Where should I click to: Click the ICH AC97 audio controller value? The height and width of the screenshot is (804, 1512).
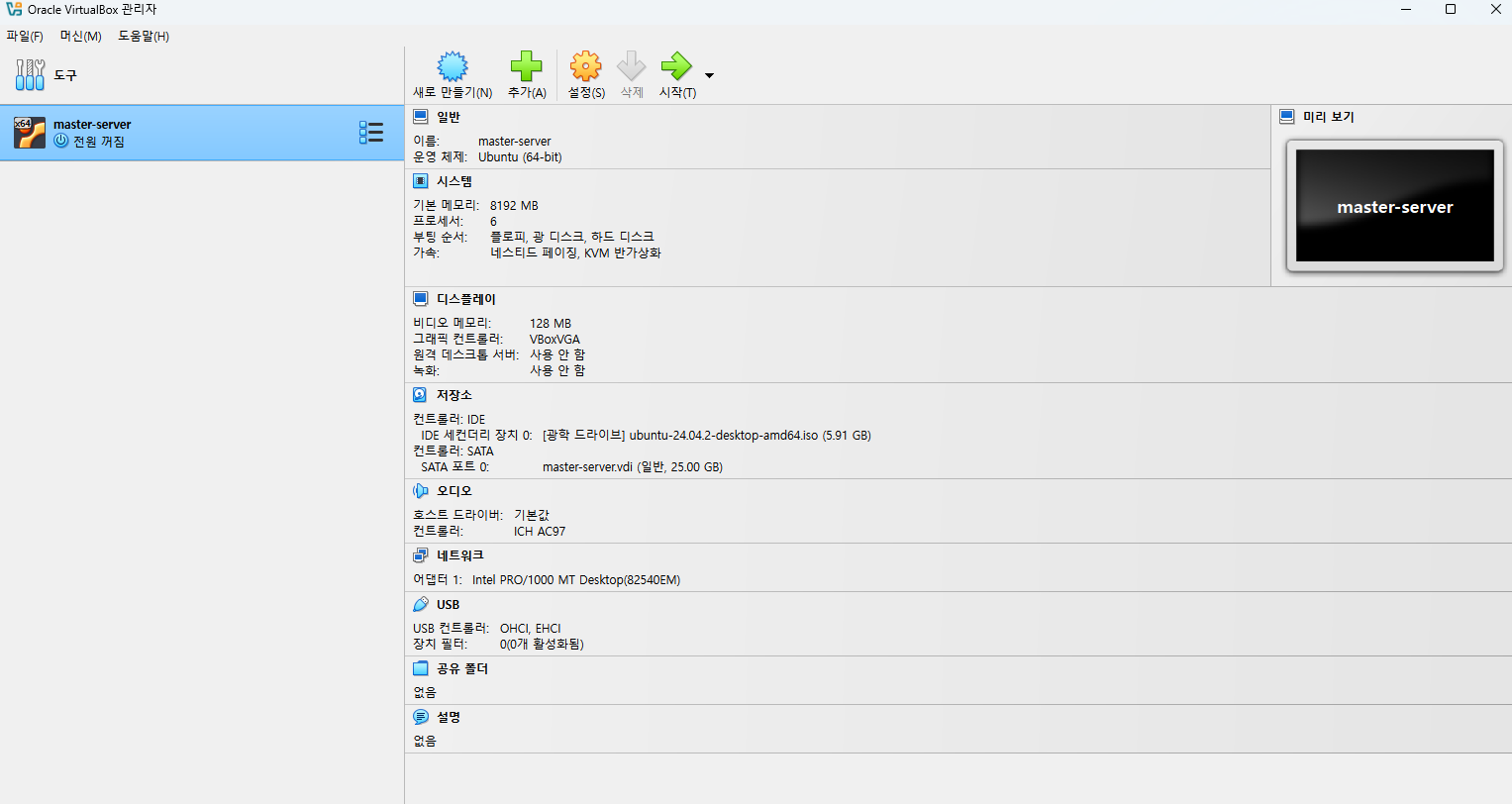click(x=540, y=532)
